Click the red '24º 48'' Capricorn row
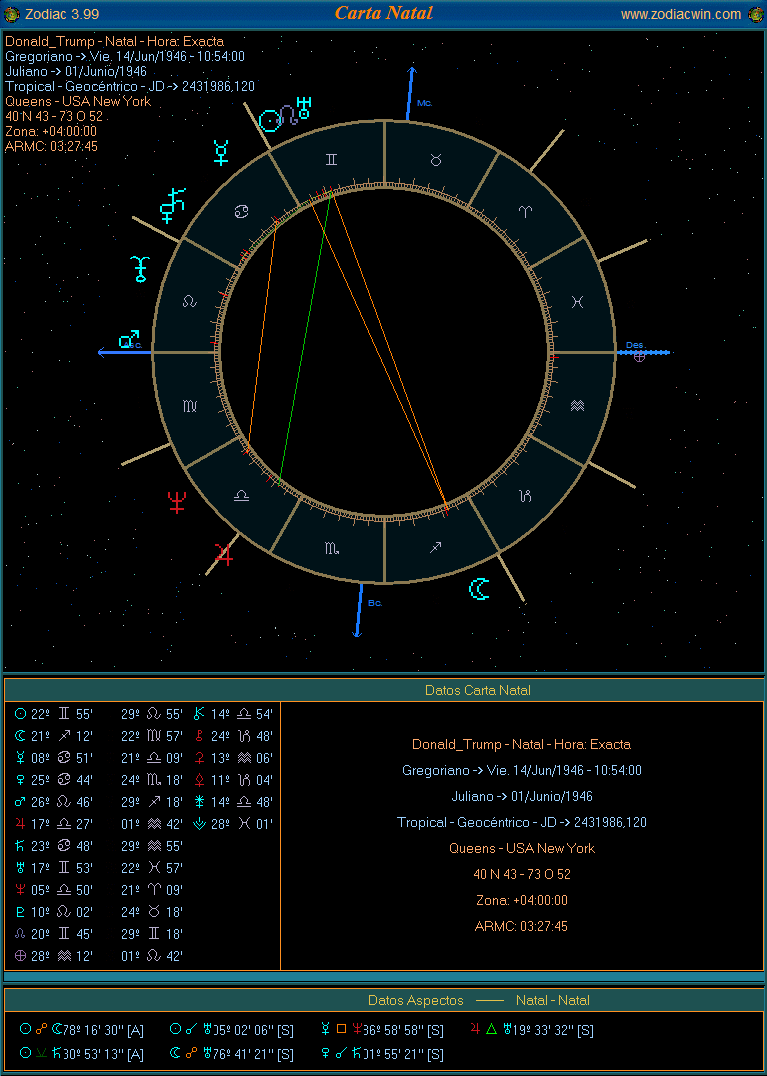The image size is (767, 1076). (233, 736)
